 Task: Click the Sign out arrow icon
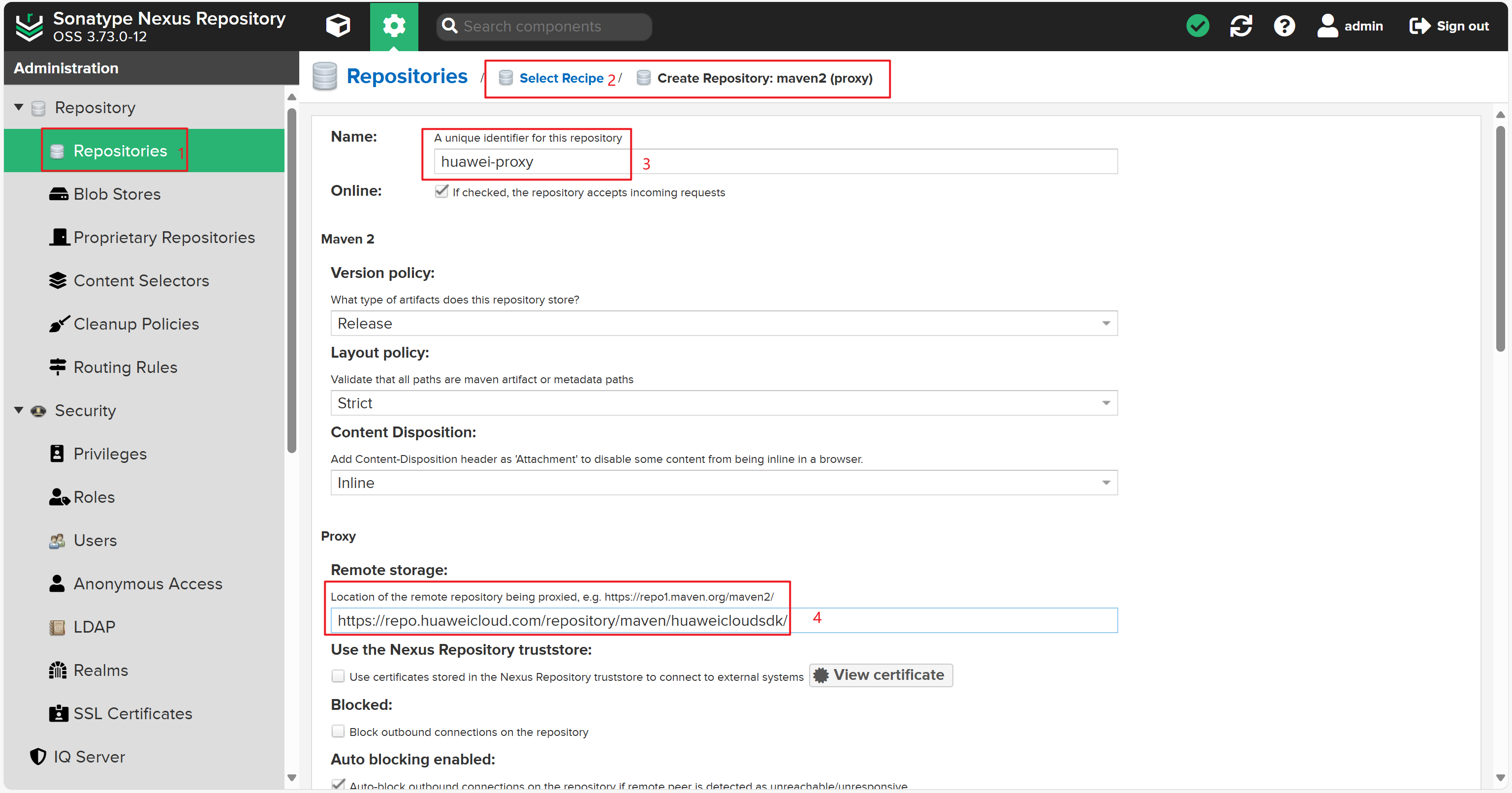pos(1419,26)
